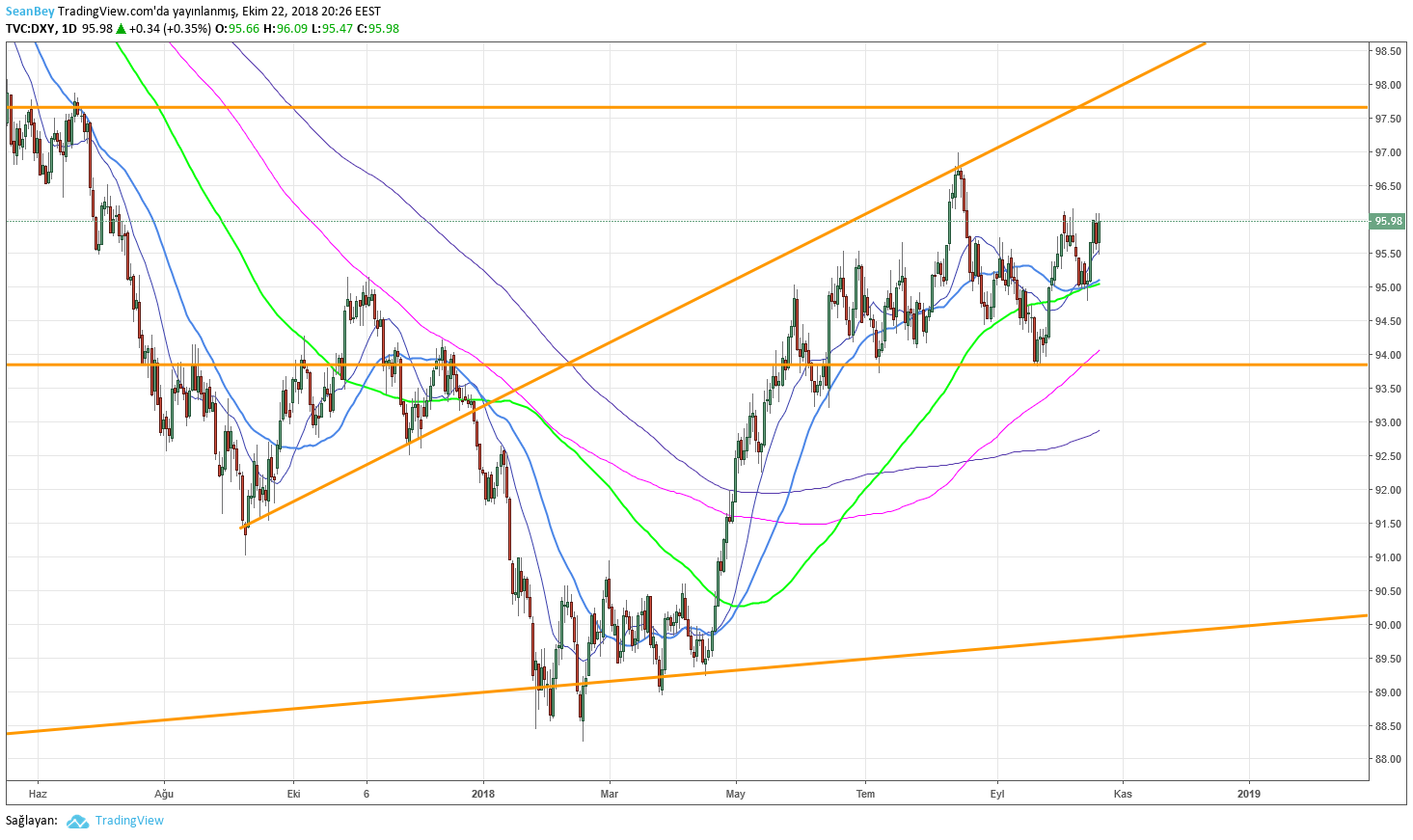Viewport: 1413px width, 840px height.
Task: Click the 92.50 price axis label
Action: point(1388,456)
